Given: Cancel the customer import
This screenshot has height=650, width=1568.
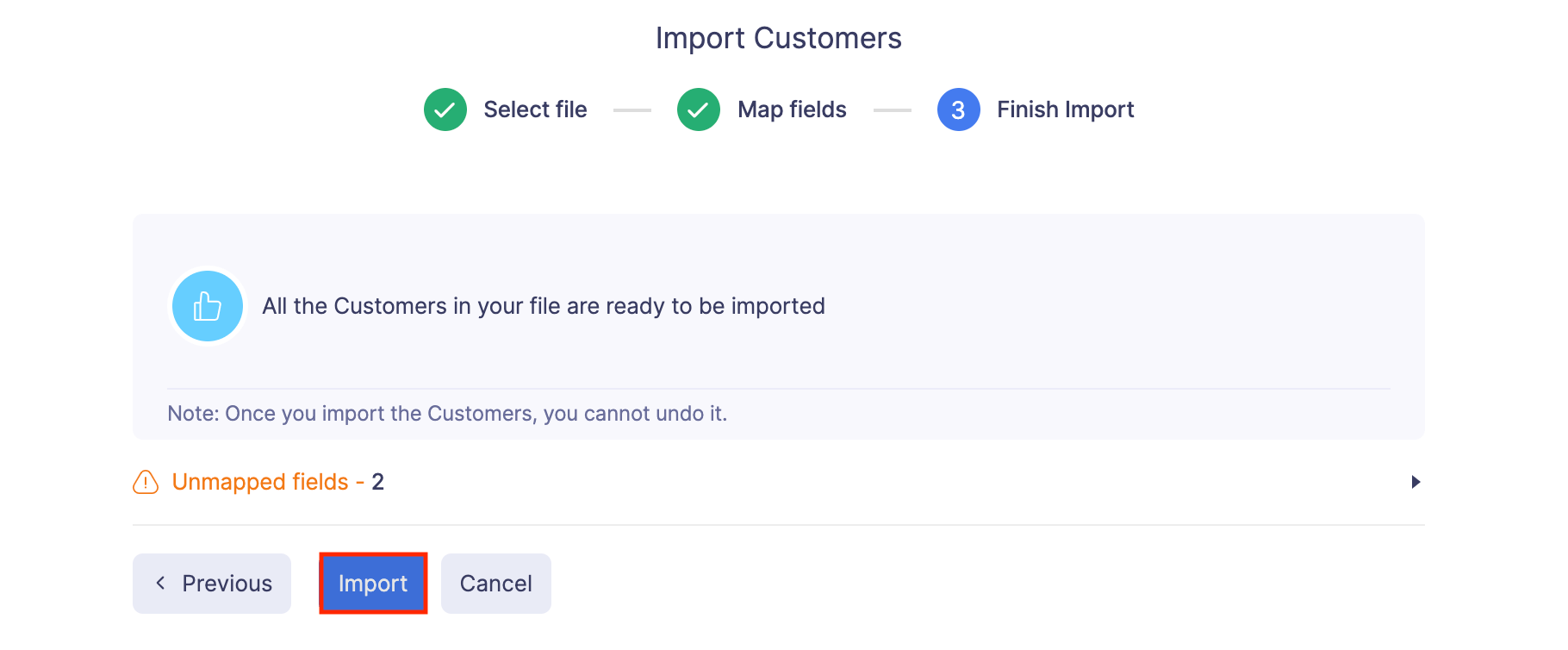Looking at the screenshot, I should click(x=495, y=584).
